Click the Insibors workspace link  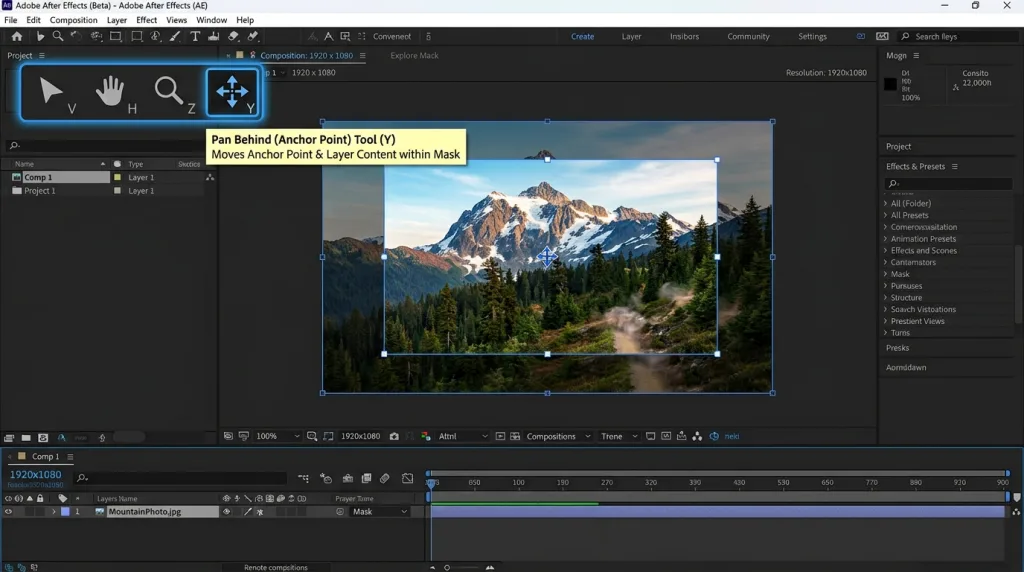pyautogui.click(x=684, y=37)
